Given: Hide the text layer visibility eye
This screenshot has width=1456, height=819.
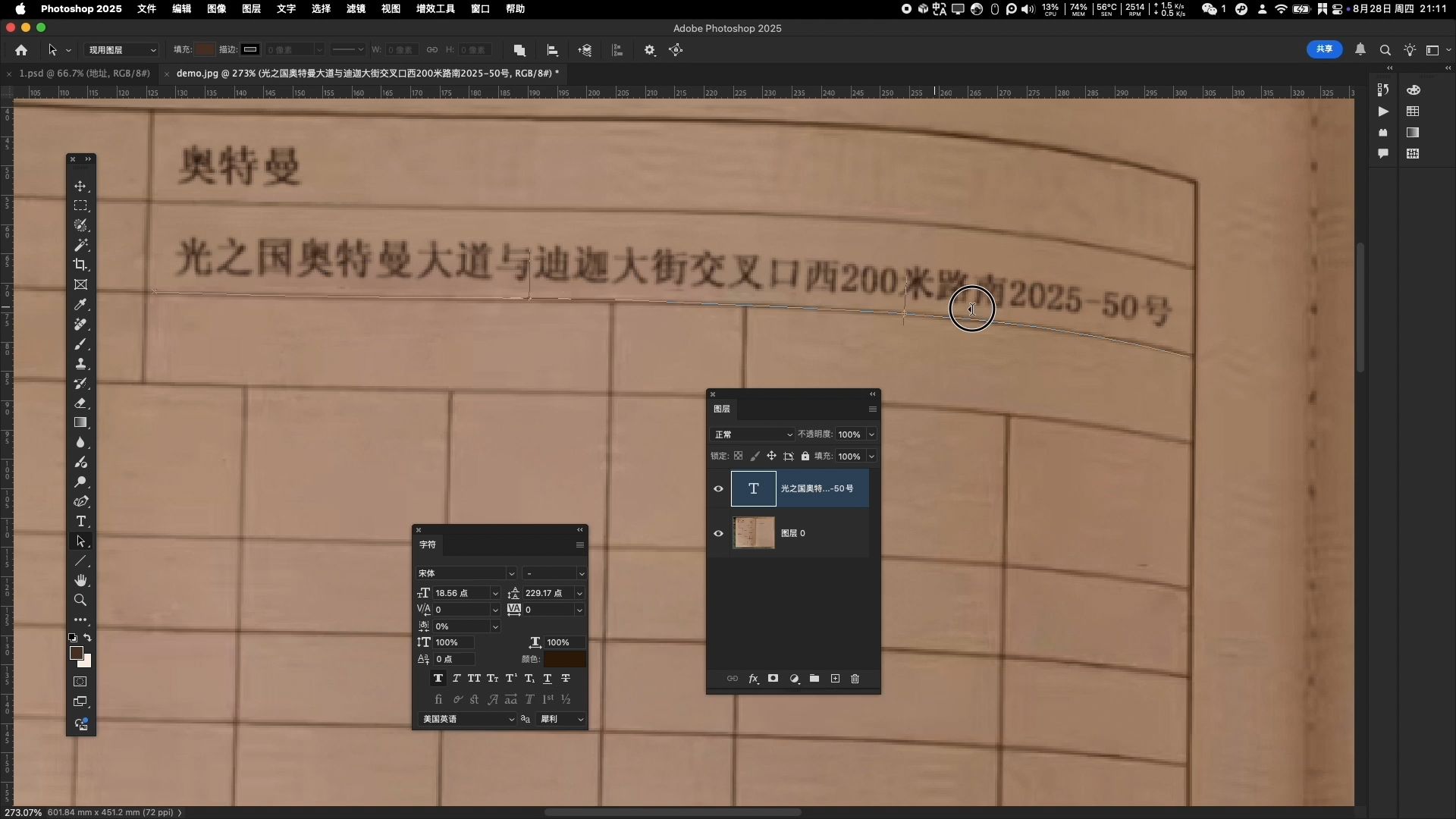Looking at the screenshot, I should pos(718,489).
